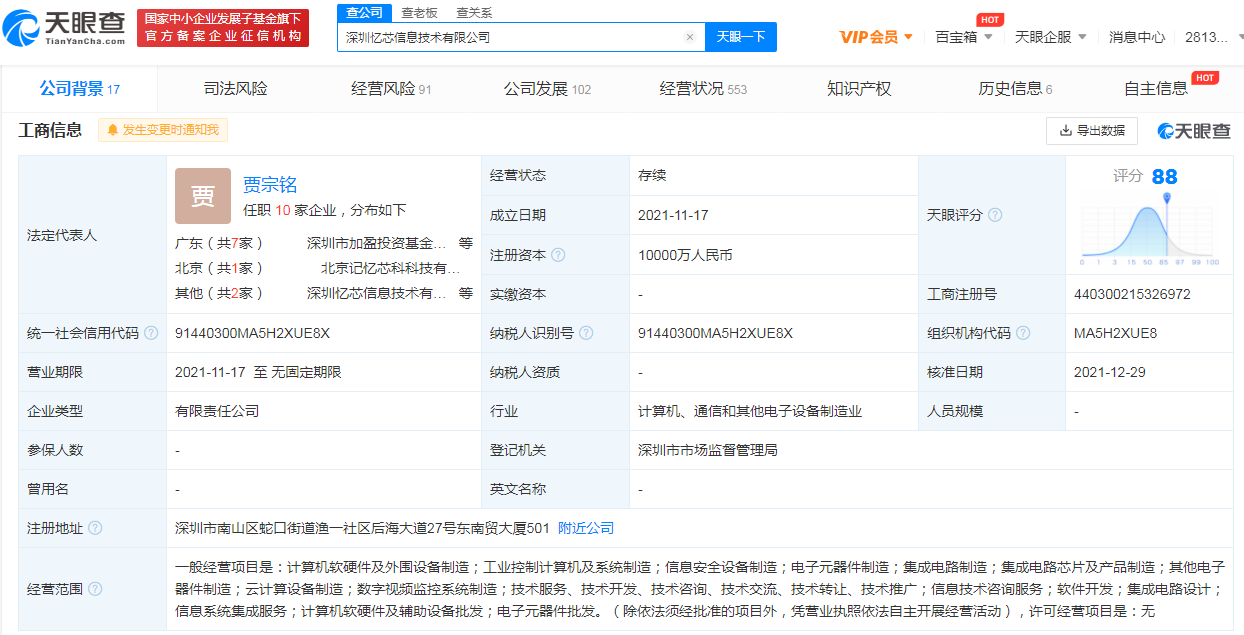Screen dimensions: 1244x635
Task: Click the score value 88
Action: tap(1165, 177)
